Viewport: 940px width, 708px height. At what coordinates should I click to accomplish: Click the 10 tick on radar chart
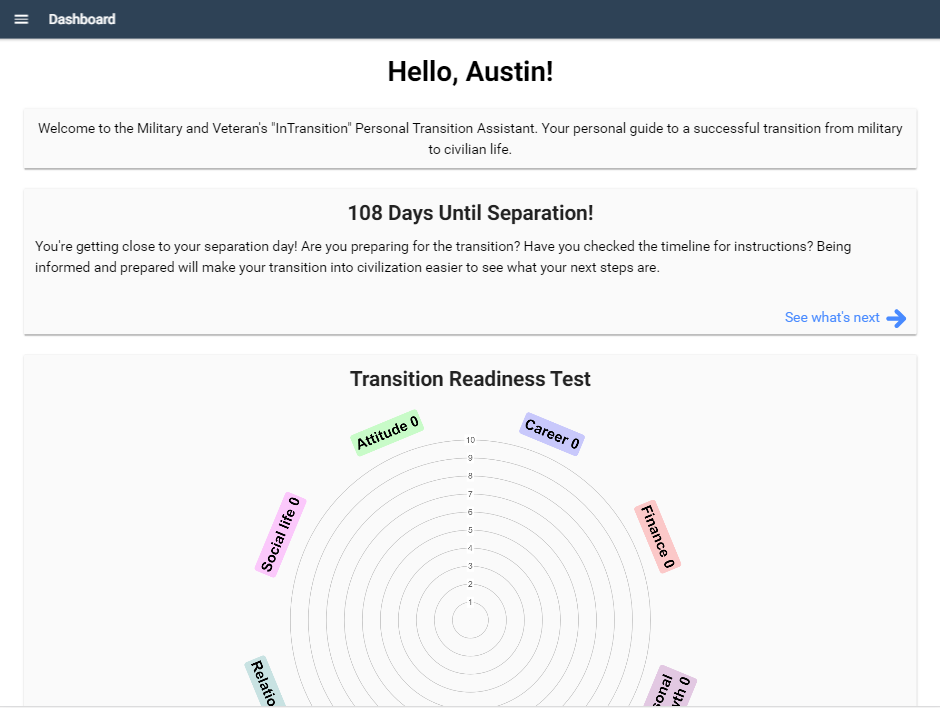pos(470,440)
